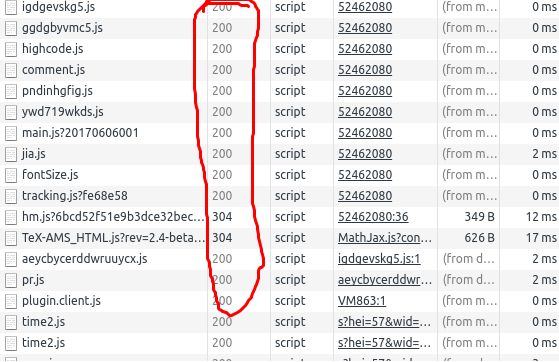
Task: Select the comment.js request
Action: coord(280,70)
